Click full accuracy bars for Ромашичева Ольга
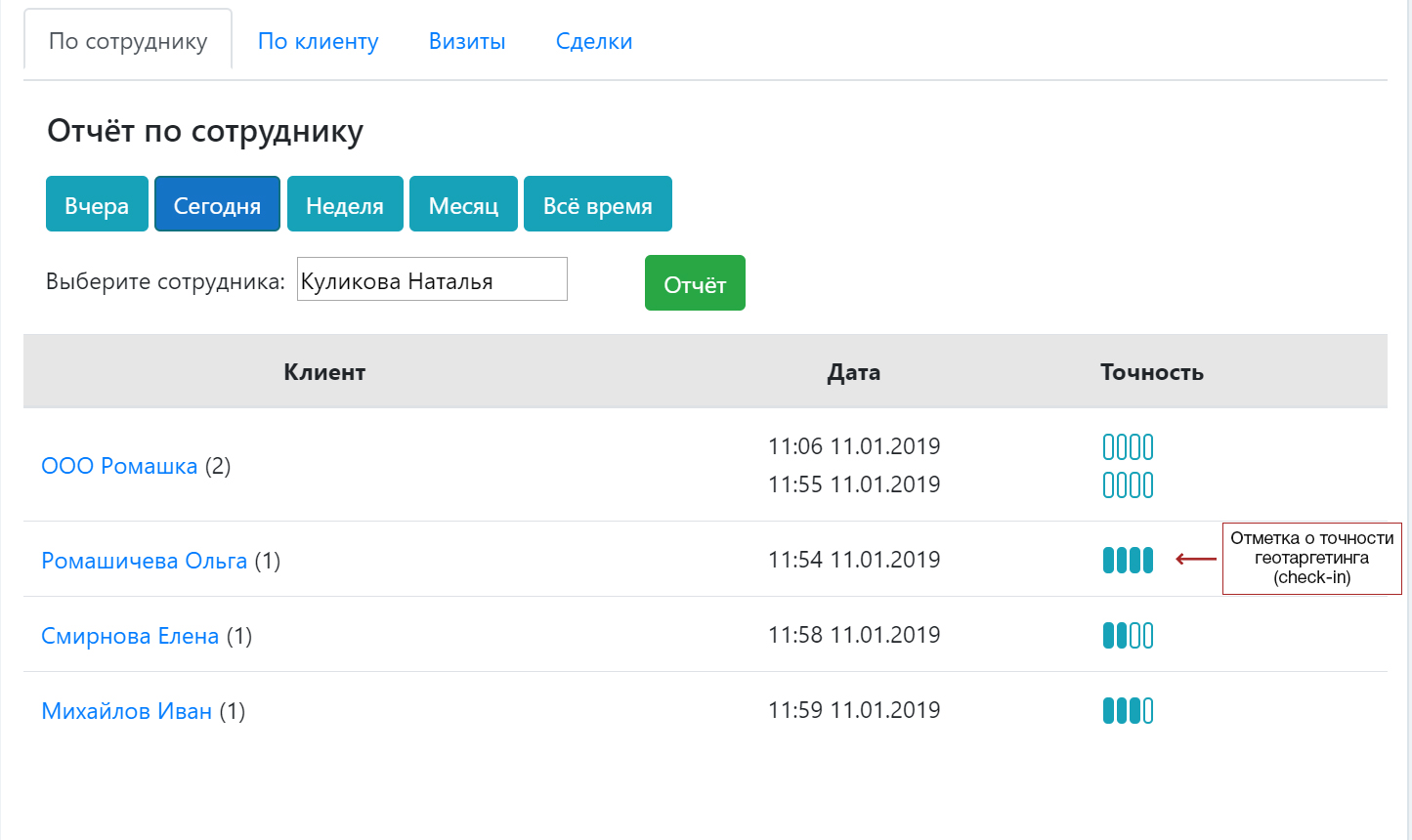 [1128, 560]
